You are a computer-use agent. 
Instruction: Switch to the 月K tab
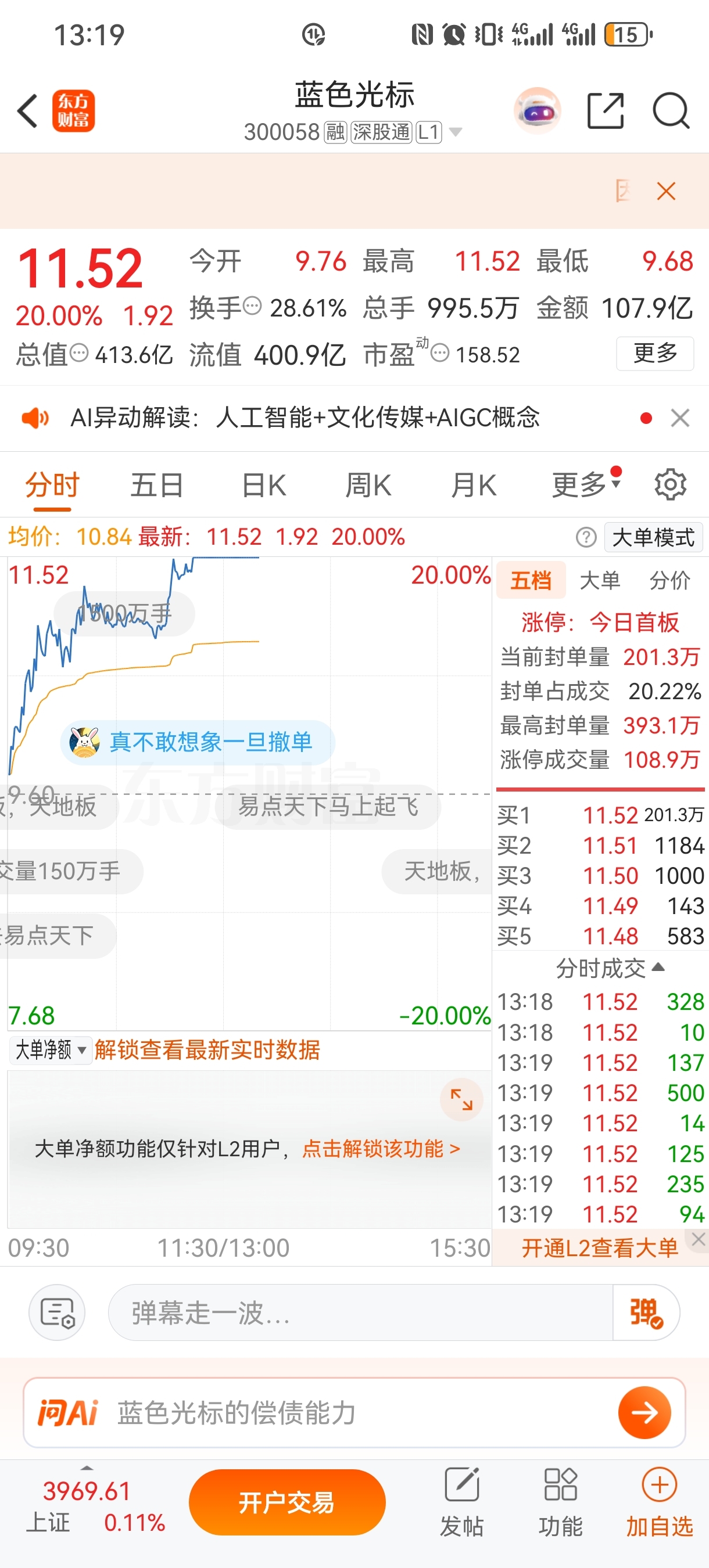click(x=474, y=485)
